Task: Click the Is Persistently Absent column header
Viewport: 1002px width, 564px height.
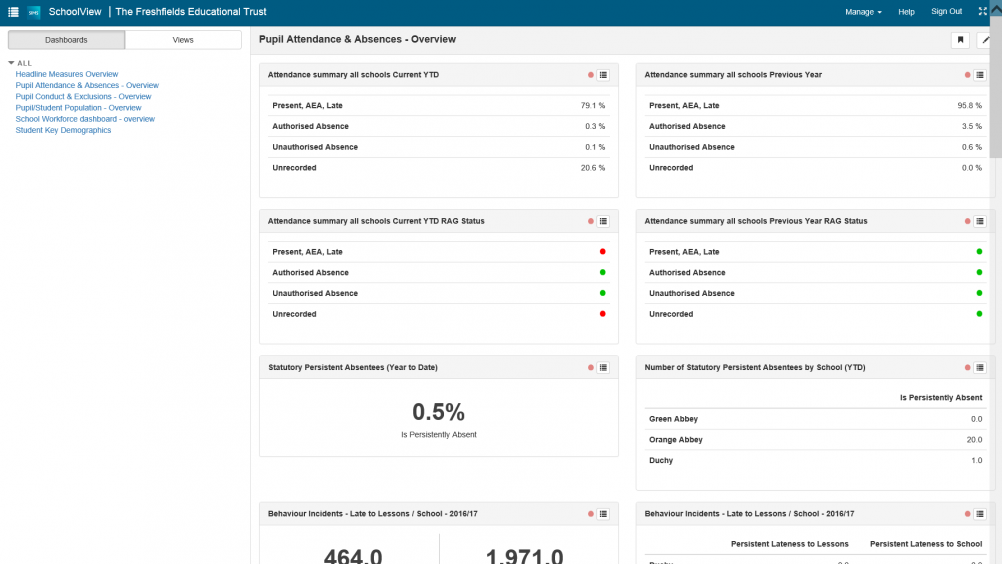Action: (941, 397)
